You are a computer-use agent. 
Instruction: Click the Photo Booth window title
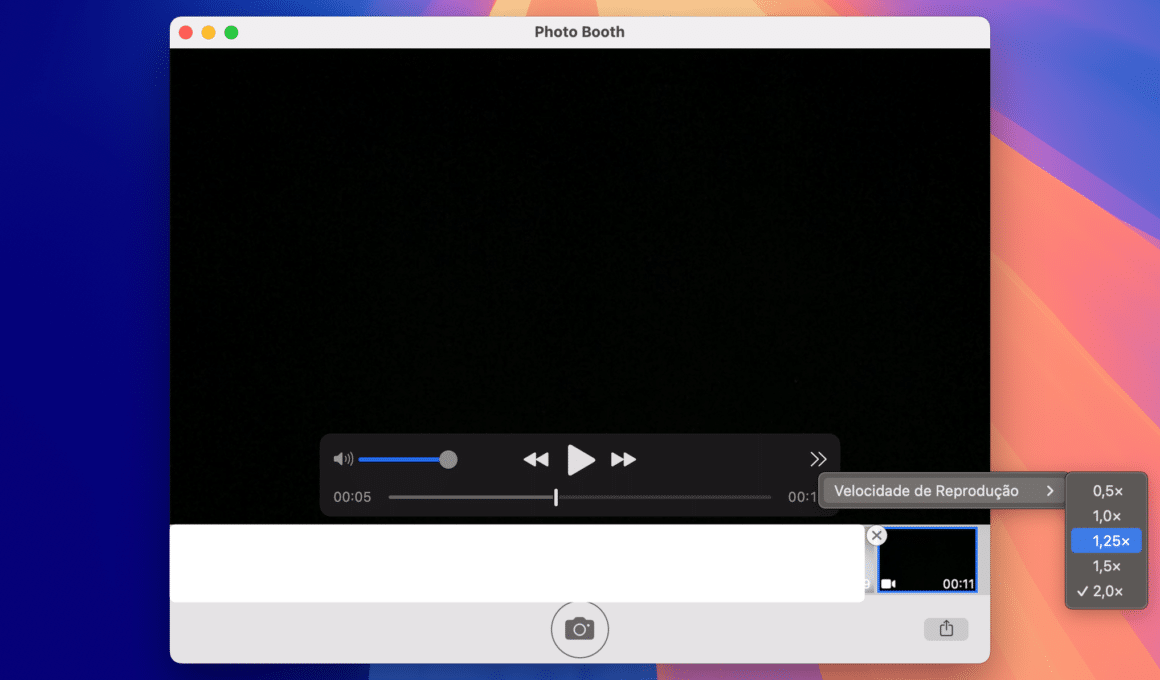579,33
